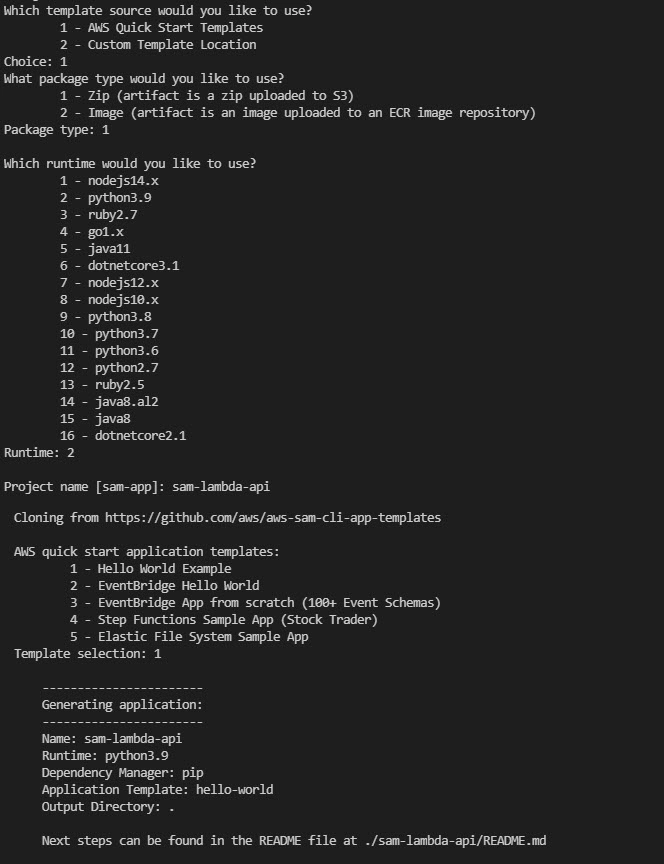664x864 pixels.
Task: Click the nodejs14.x runtime option
Action: point(109,181)
